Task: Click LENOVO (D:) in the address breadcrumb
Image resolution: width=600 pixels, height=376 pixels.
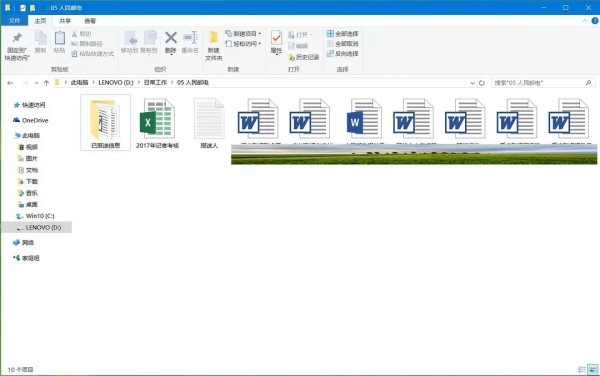Action: click(x=116, y=83)
